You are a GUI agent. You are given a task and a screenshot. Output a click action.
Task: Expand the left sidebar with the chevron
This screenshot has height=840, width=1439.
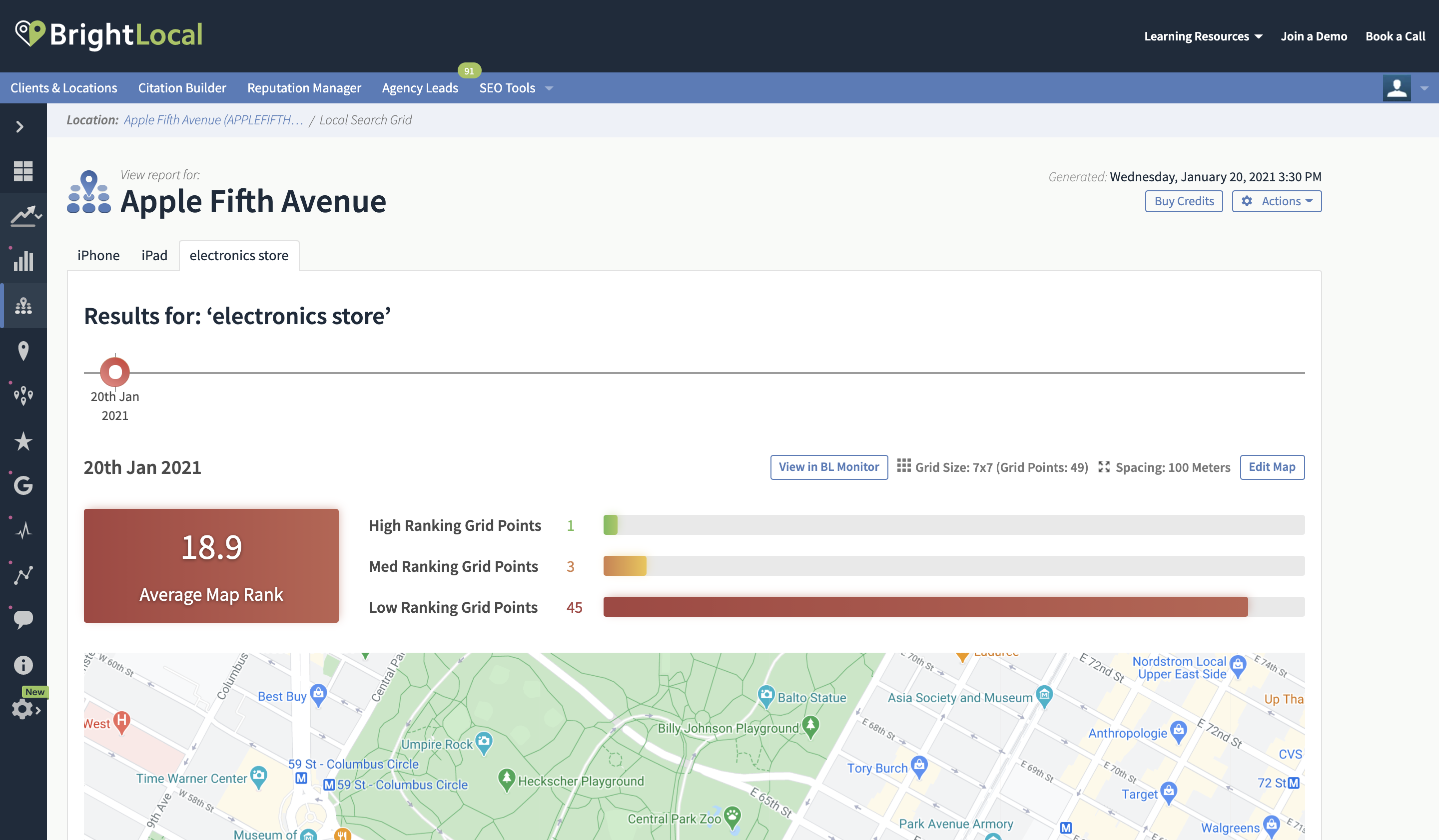tap(20, 127)
